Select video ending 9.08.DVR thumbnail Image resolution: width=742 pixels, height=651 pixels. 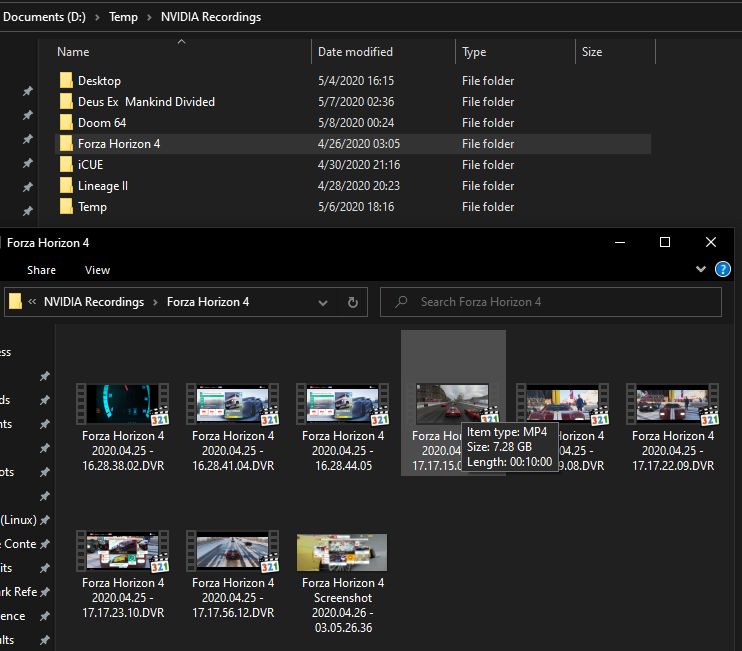click(x=563, y=404)
